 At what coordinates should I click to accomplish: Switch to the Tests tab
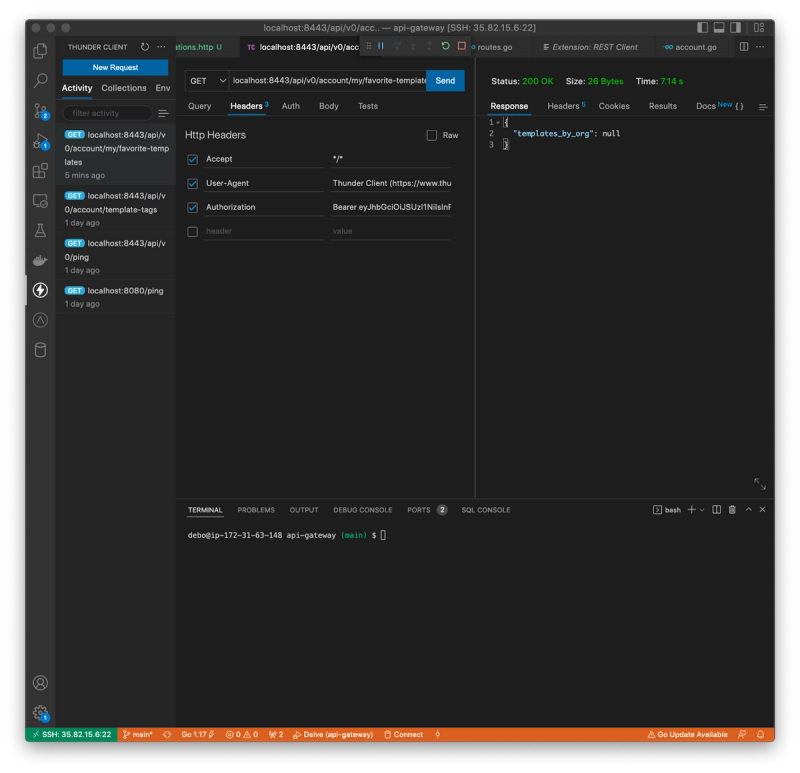(x=368, y=106)
